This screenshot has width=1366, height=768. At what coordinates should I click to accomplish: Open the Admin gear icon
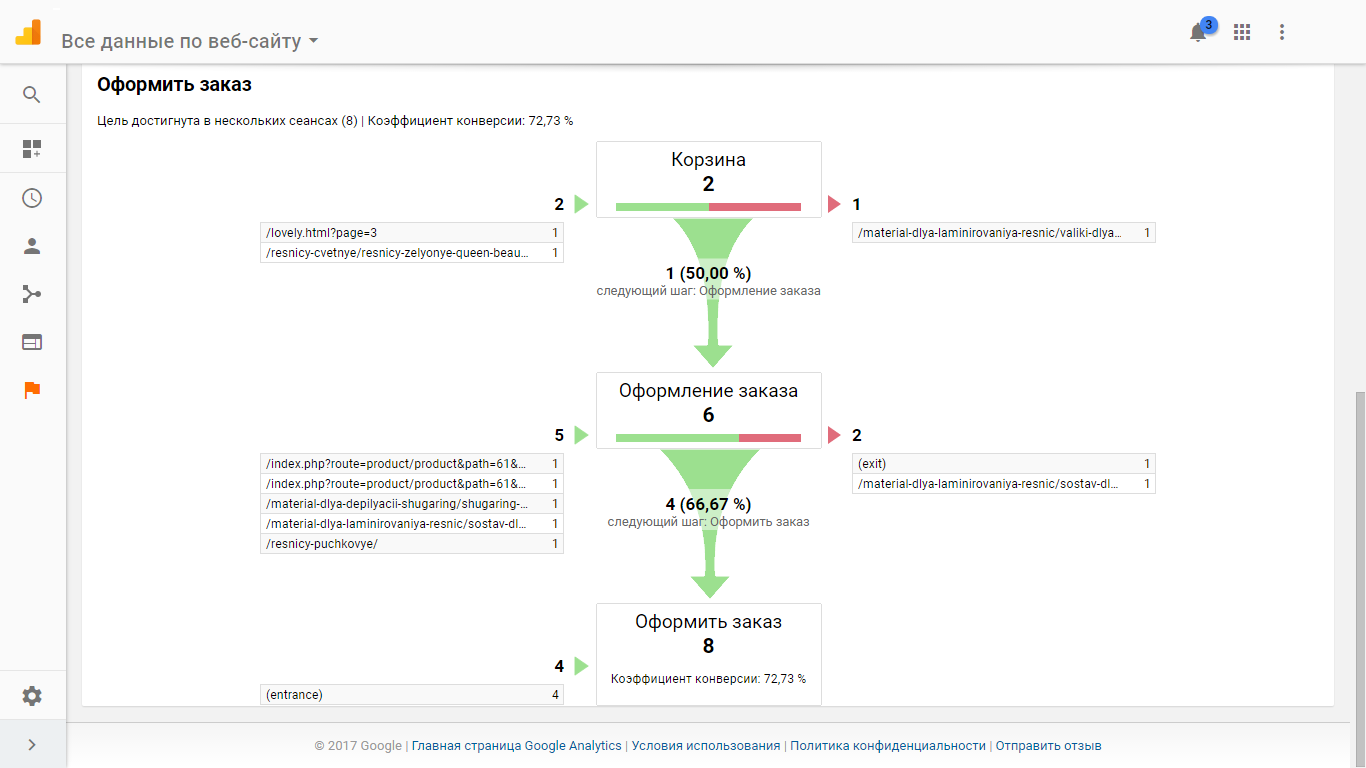32,696
